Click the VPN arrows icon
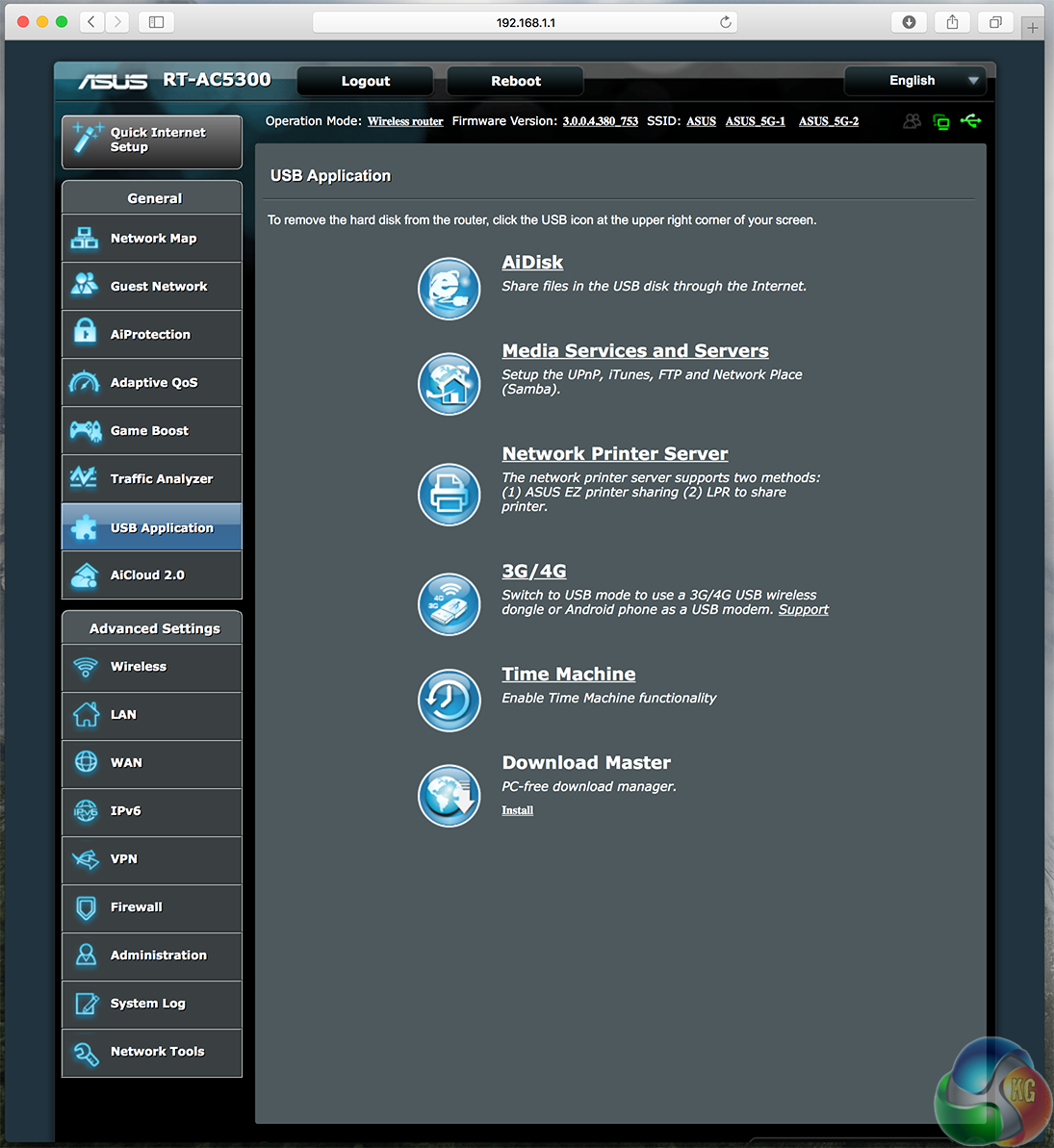This screenshot has height=1148, width=1054. (86, 858)
